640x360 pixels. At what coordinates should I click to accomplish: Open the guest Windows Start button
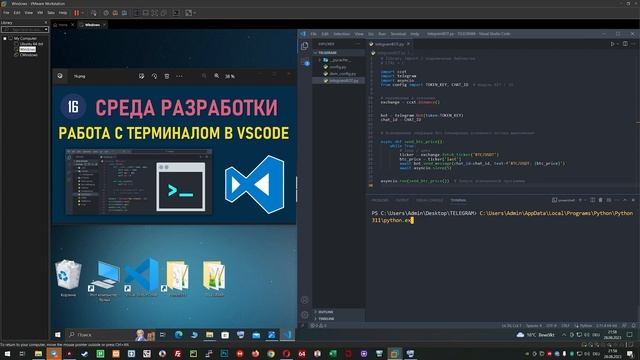[58, 335]
